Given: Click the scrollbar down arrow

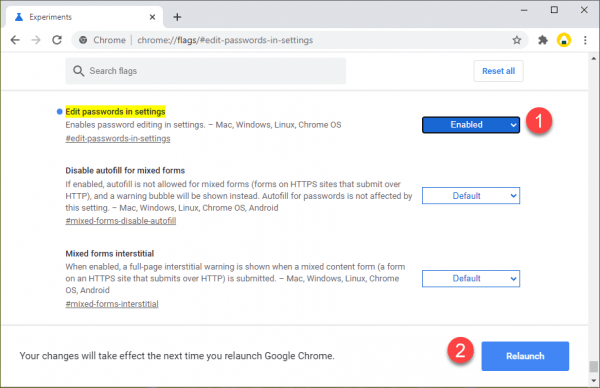Looking at the screenshot, I should pyautogui.click(x=593, y=380).
